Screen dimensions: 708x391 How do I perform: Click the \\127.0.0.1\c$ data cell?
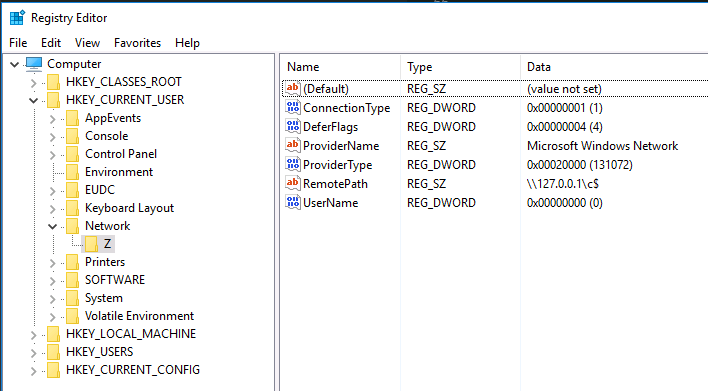click(x=563, y=184)
